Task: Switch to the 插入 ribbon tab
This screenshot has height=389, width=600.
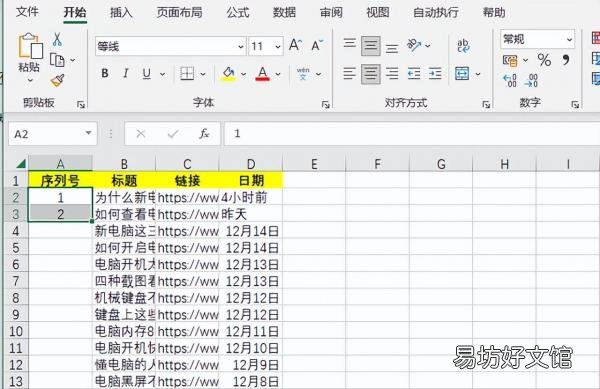Action: coord(121,13)
